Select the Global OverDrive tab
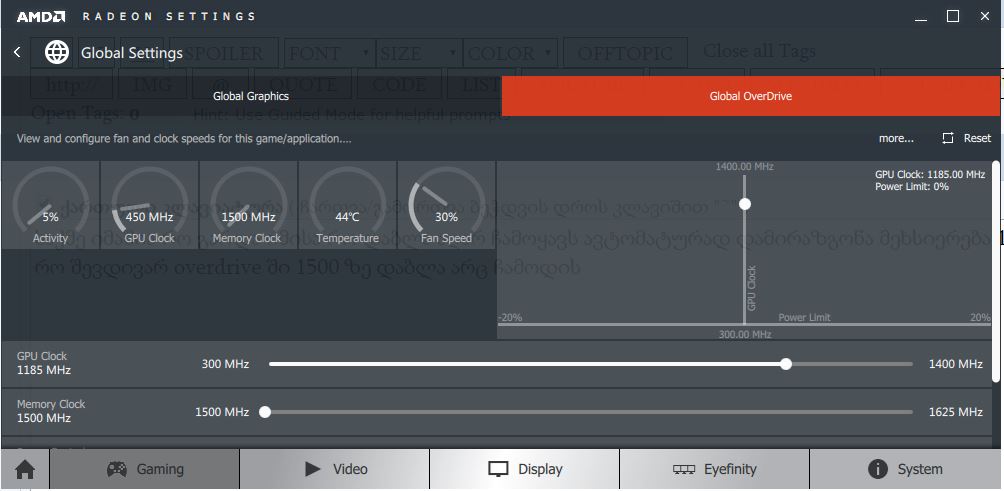Viewport: 1004px width, 491px height. [750, 96]
